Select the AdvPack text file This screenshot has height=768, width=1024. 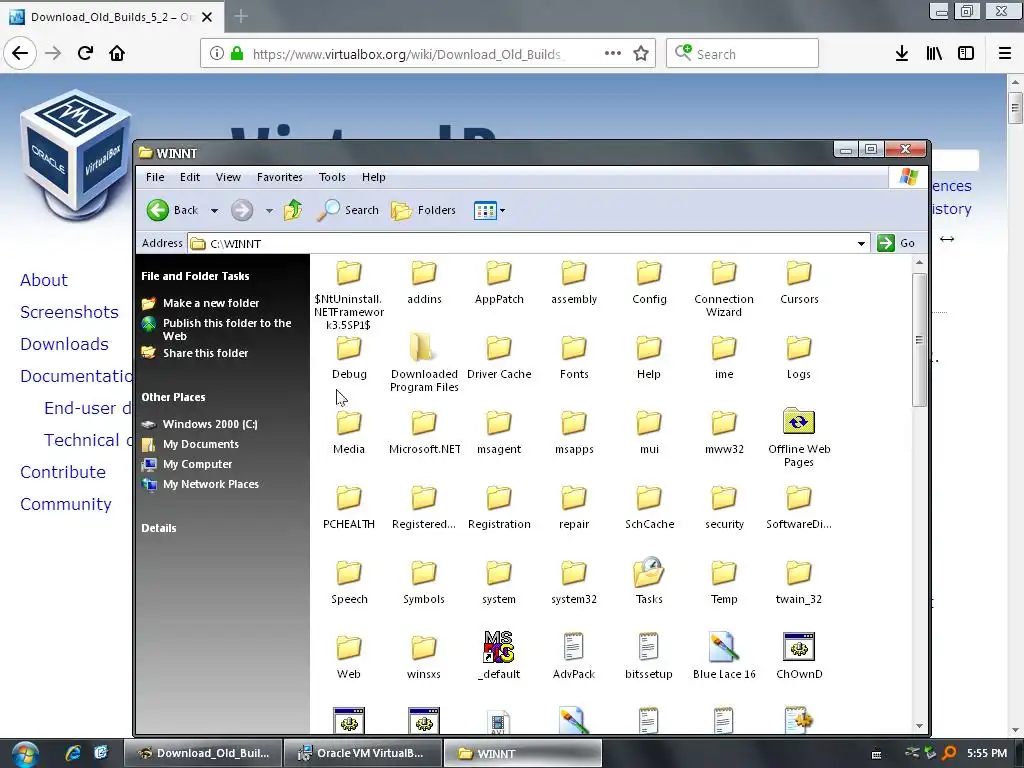pyautogui.click(x=573, y=656)
